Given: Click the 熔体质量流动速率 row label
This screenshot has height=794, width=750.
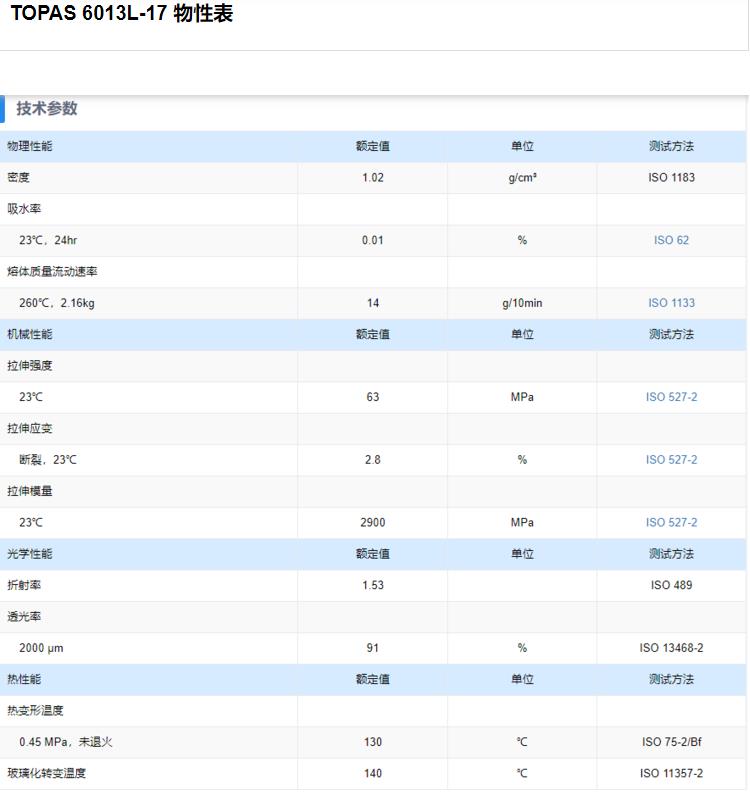Looking at the screenshot, I should click(52, 271).
